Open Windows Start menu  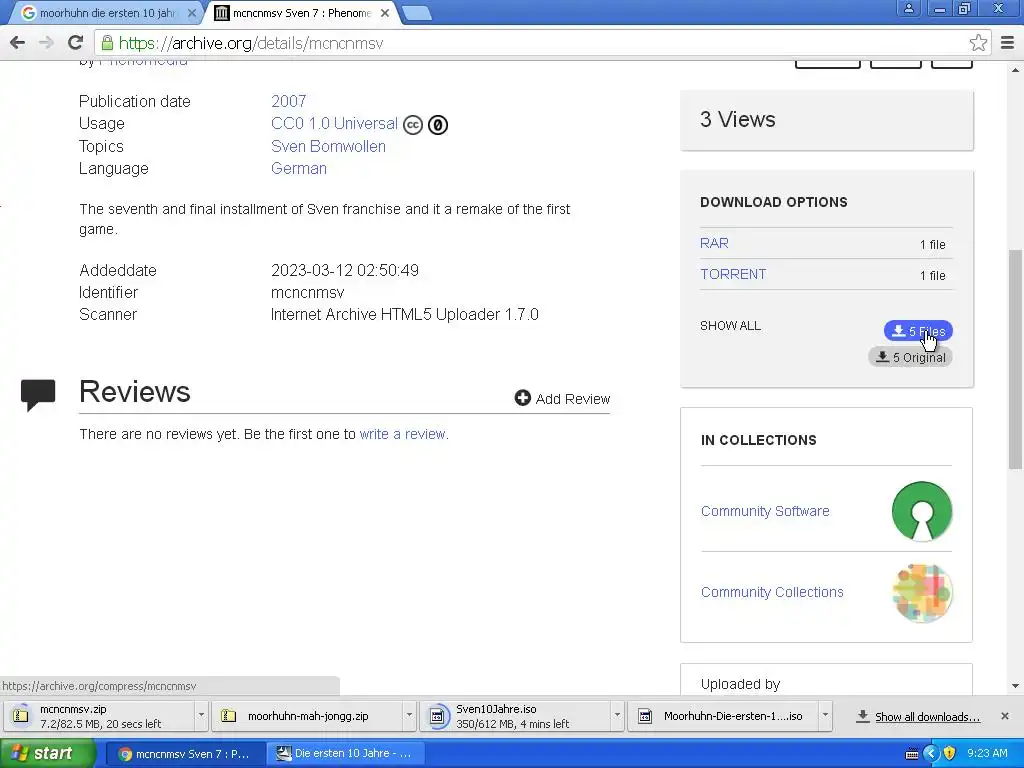[47, 753]
